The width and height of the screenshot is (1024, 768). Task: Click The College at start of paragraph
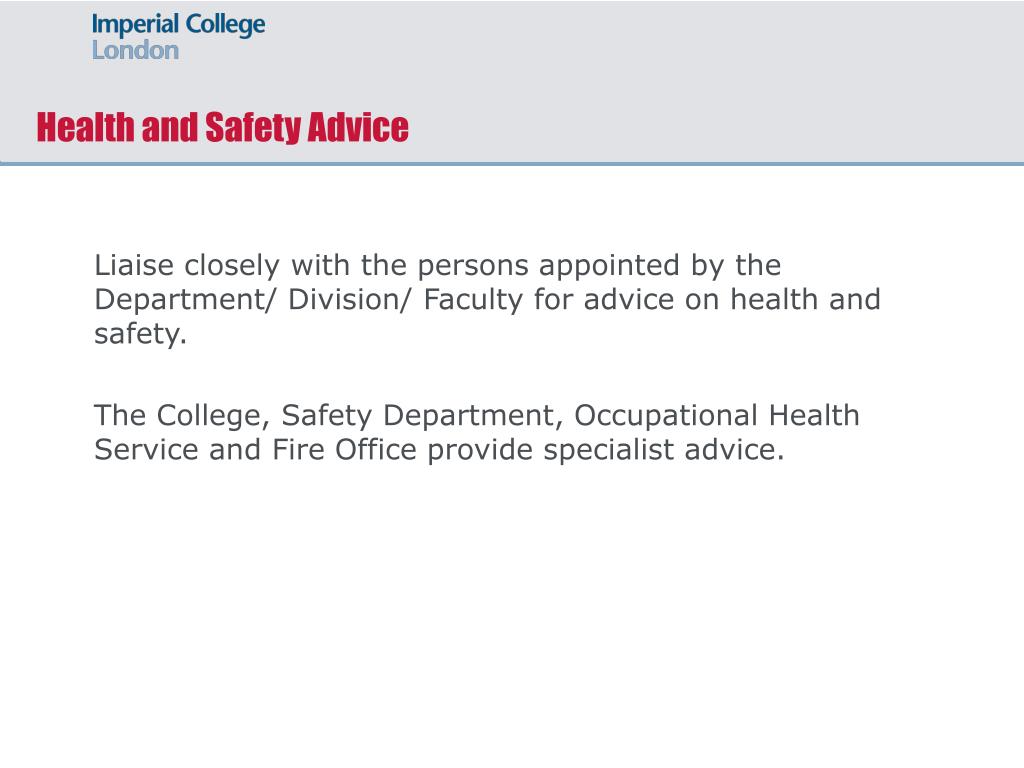(x=182, y=416)
